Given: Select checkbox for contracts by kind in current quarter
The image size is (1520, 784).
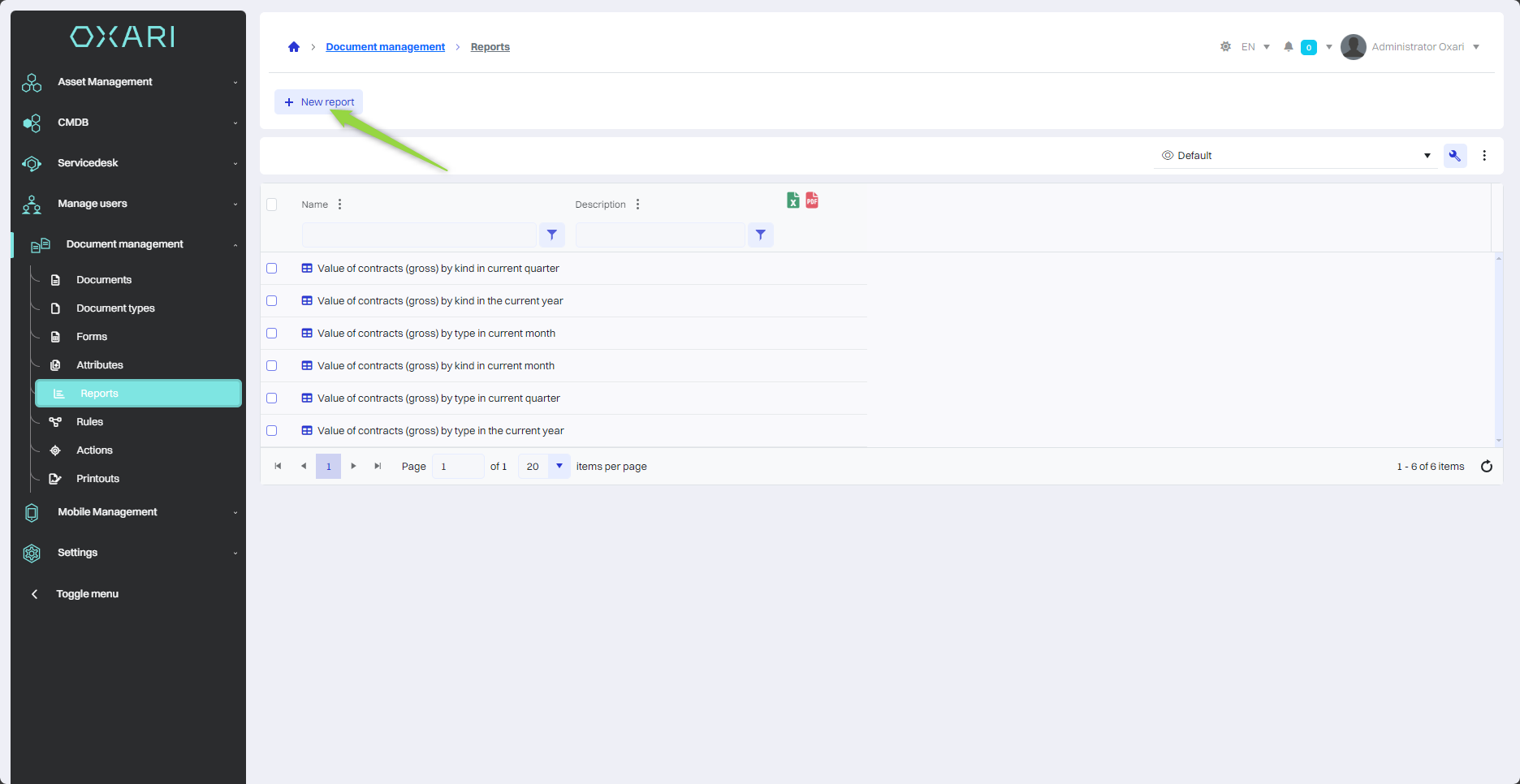Looking at the screenshot, I should click(272, 269).
